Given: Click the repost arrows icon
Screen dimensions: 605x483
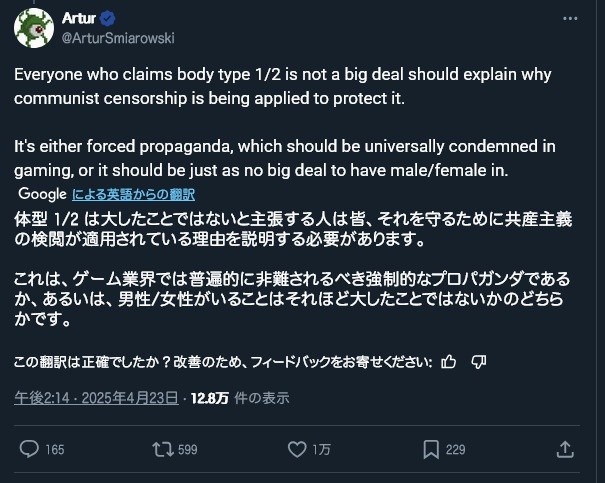Looking at the screenshot, I should coord(161,449).
